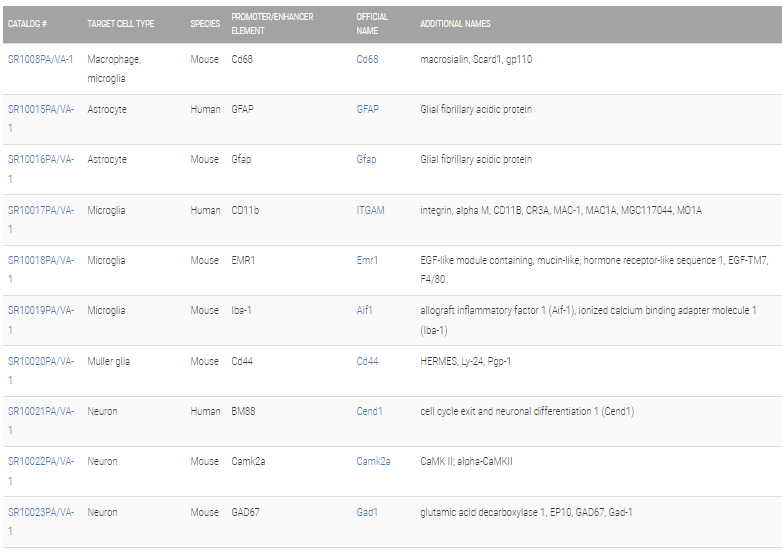Click the ITGAM official name link
This screenshot has height=553, width=782.
[371, 210]
